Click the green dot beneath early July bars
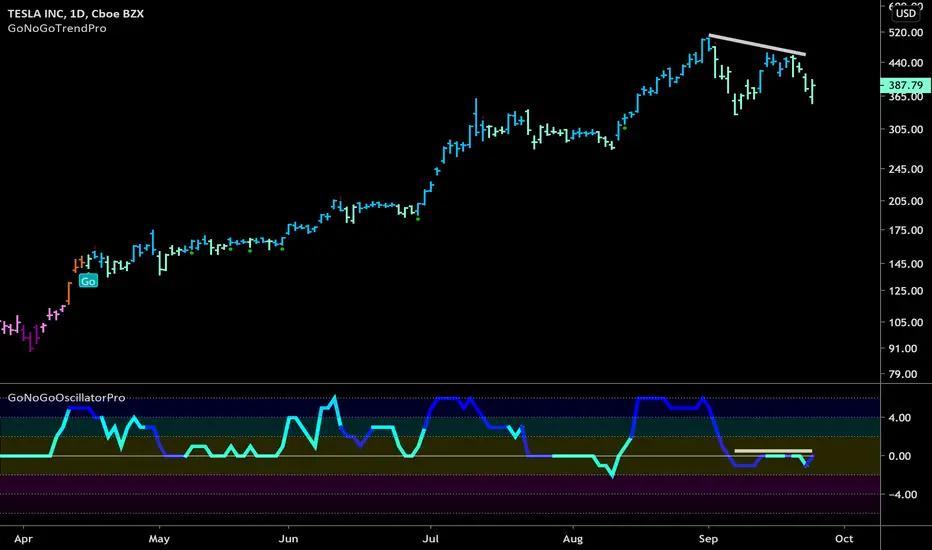 (x=418, y=219)
